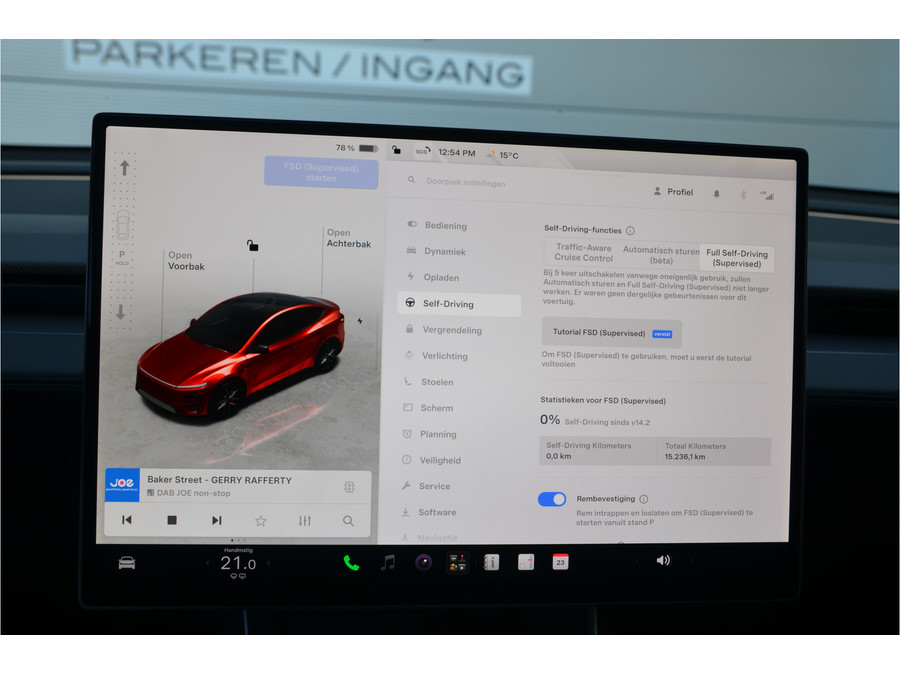Screen dimensions: 900x675
Task: Tap the 21.0 temperature display
Action: click(238, 563)
